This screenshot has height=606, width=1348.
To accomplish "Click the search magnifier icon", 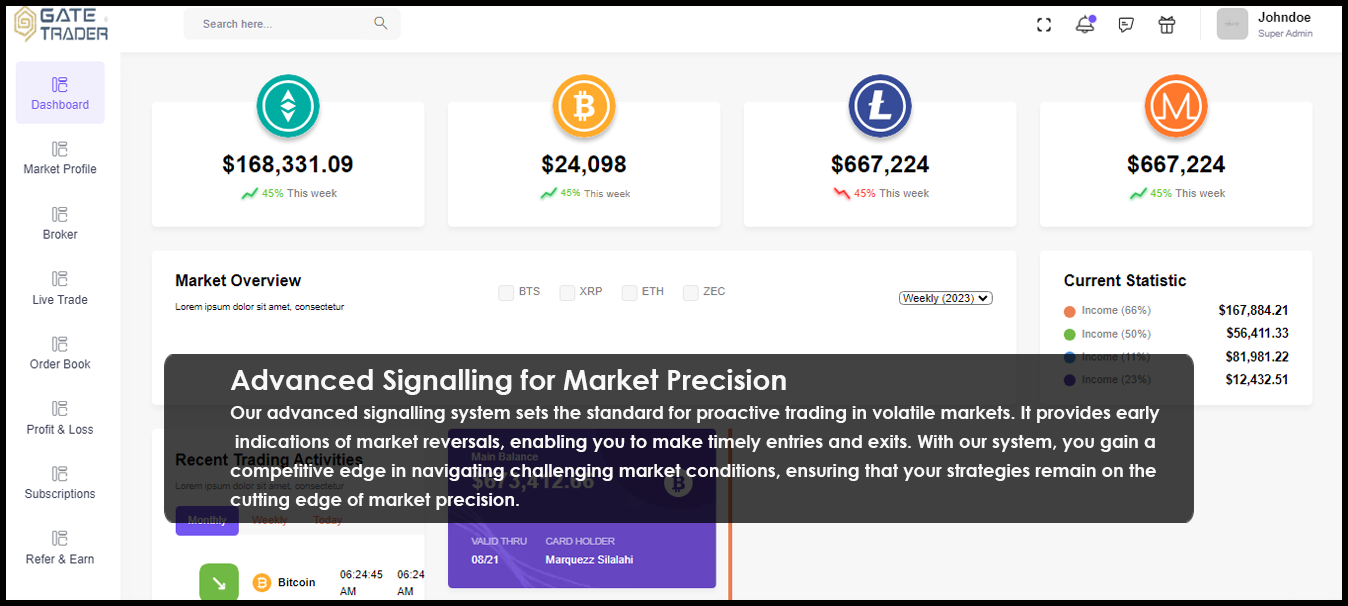I will point(381,23).
